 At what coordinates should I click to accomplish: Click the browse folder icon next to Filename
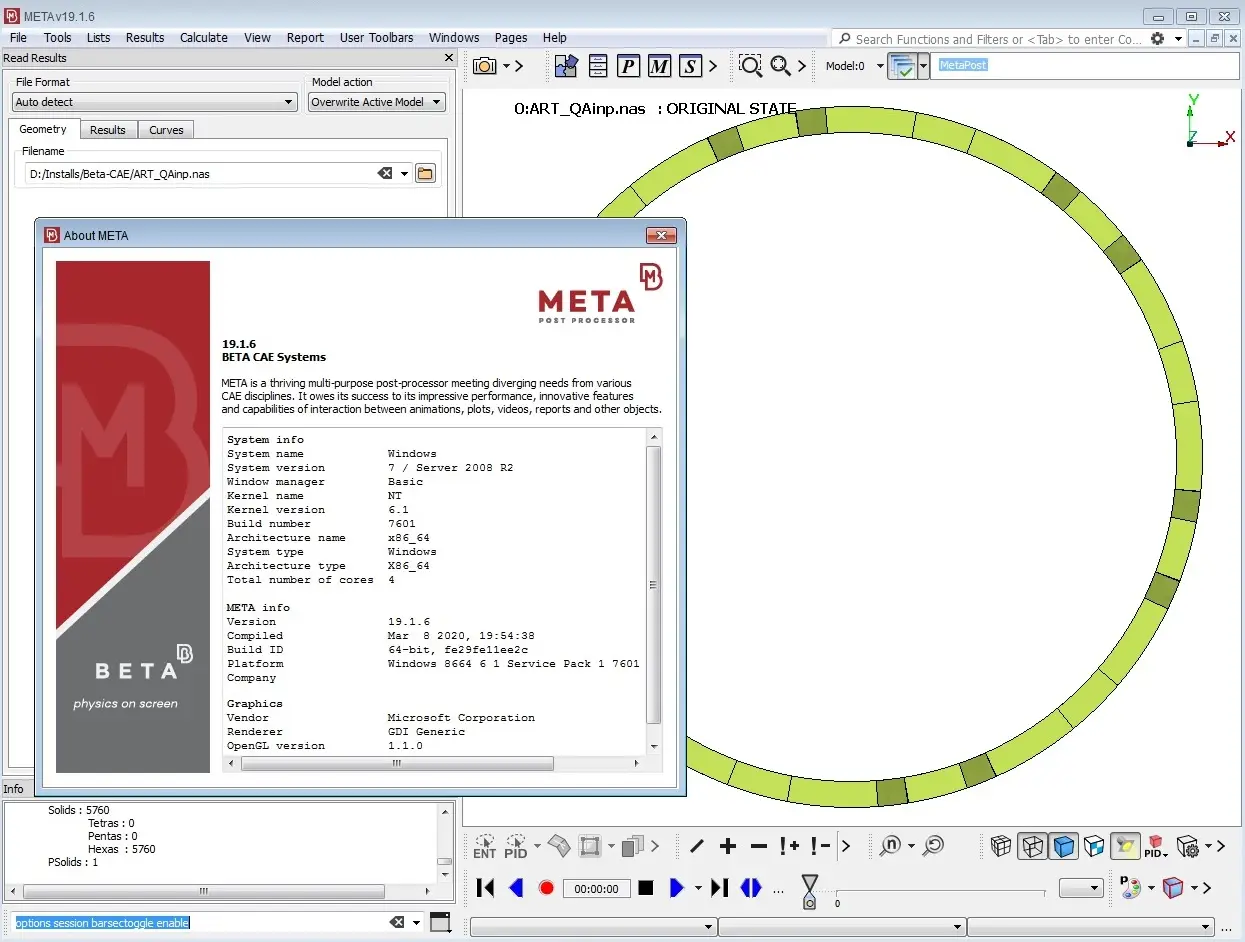(425, 173)
